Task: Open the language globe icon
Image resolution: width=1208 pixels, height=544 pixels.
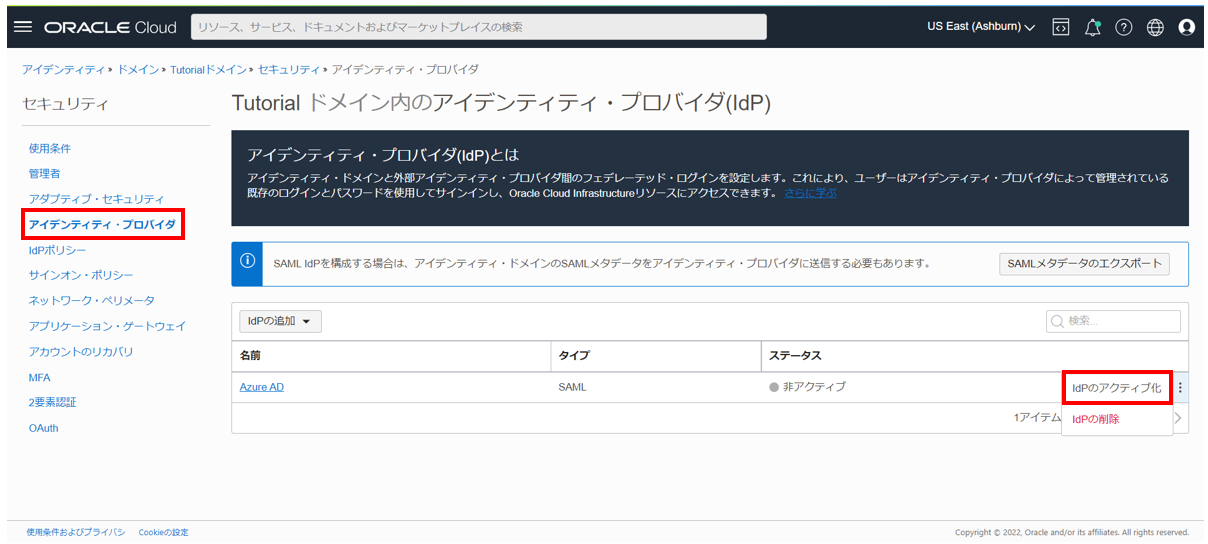Action: (1155, 27)
